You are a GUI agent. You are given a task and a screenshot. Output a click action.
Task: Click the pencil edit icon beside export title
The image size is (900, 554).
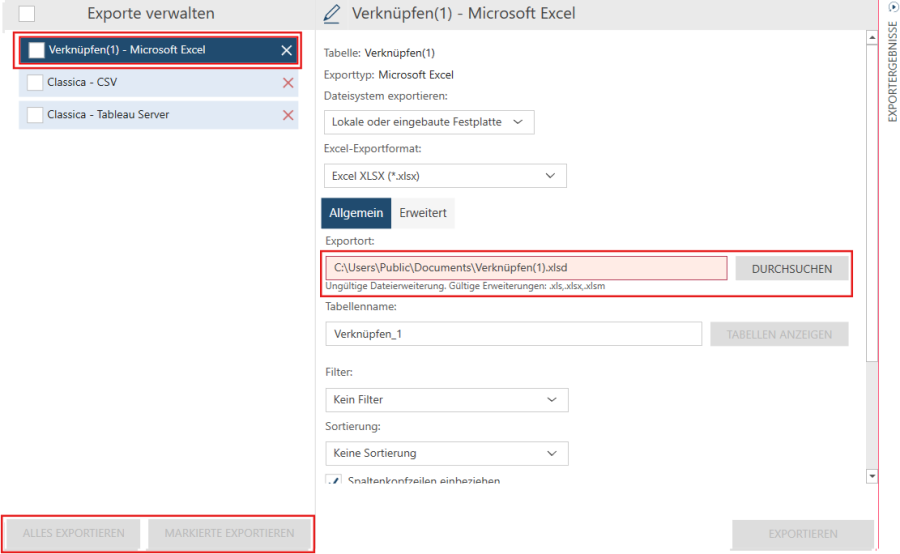333,14
